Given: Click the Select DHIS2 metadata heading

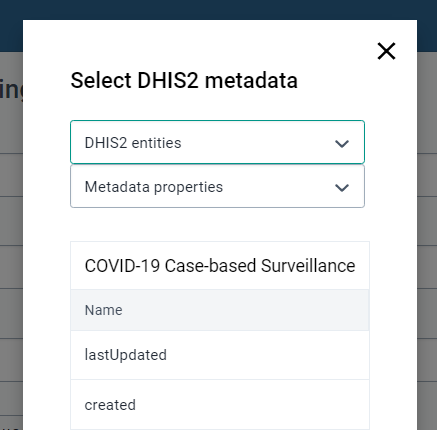Looking at the screenshot, I should click(x=184, y=80).
